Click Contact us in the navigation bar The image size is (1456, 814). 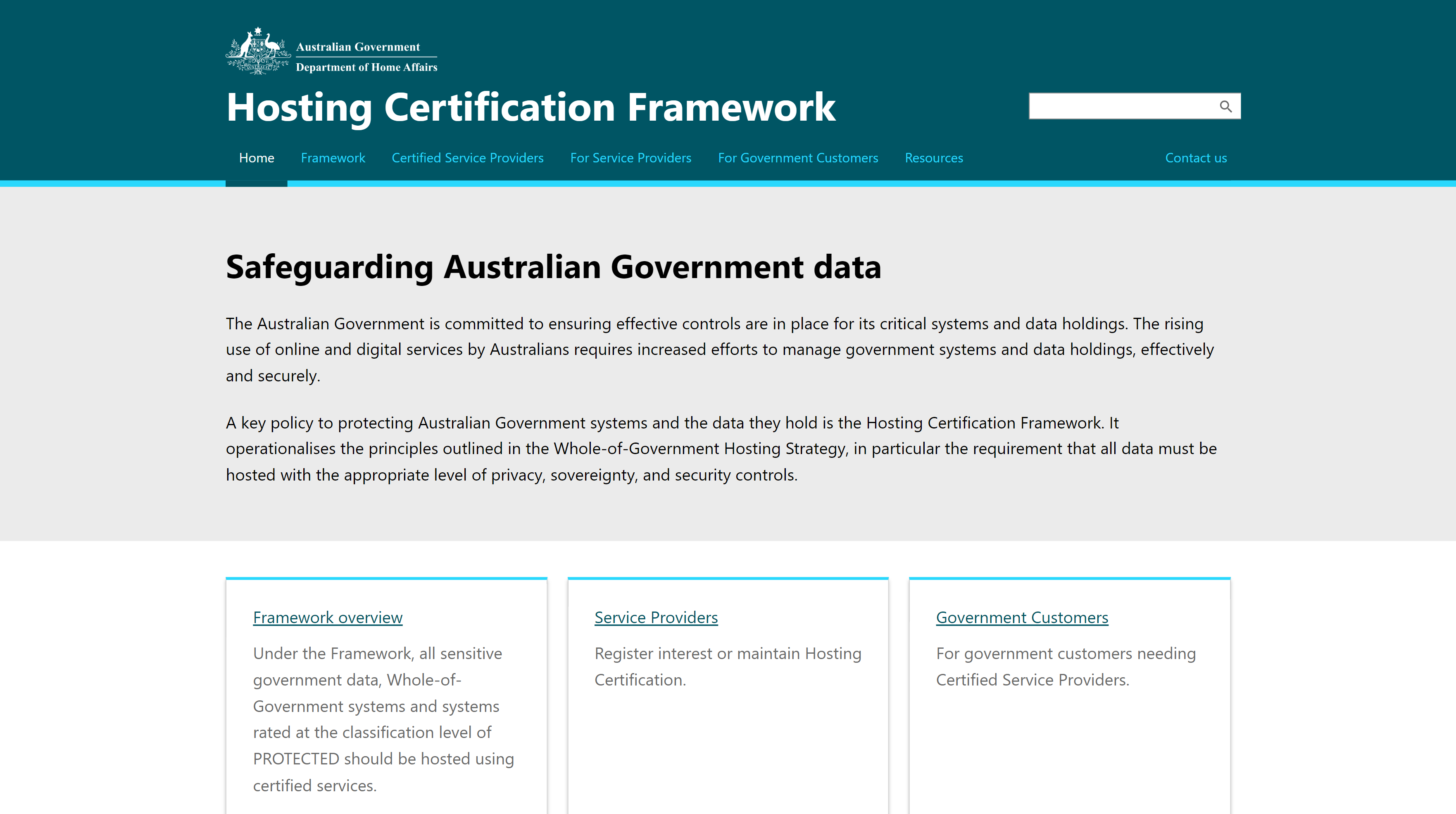point(1195,158)
